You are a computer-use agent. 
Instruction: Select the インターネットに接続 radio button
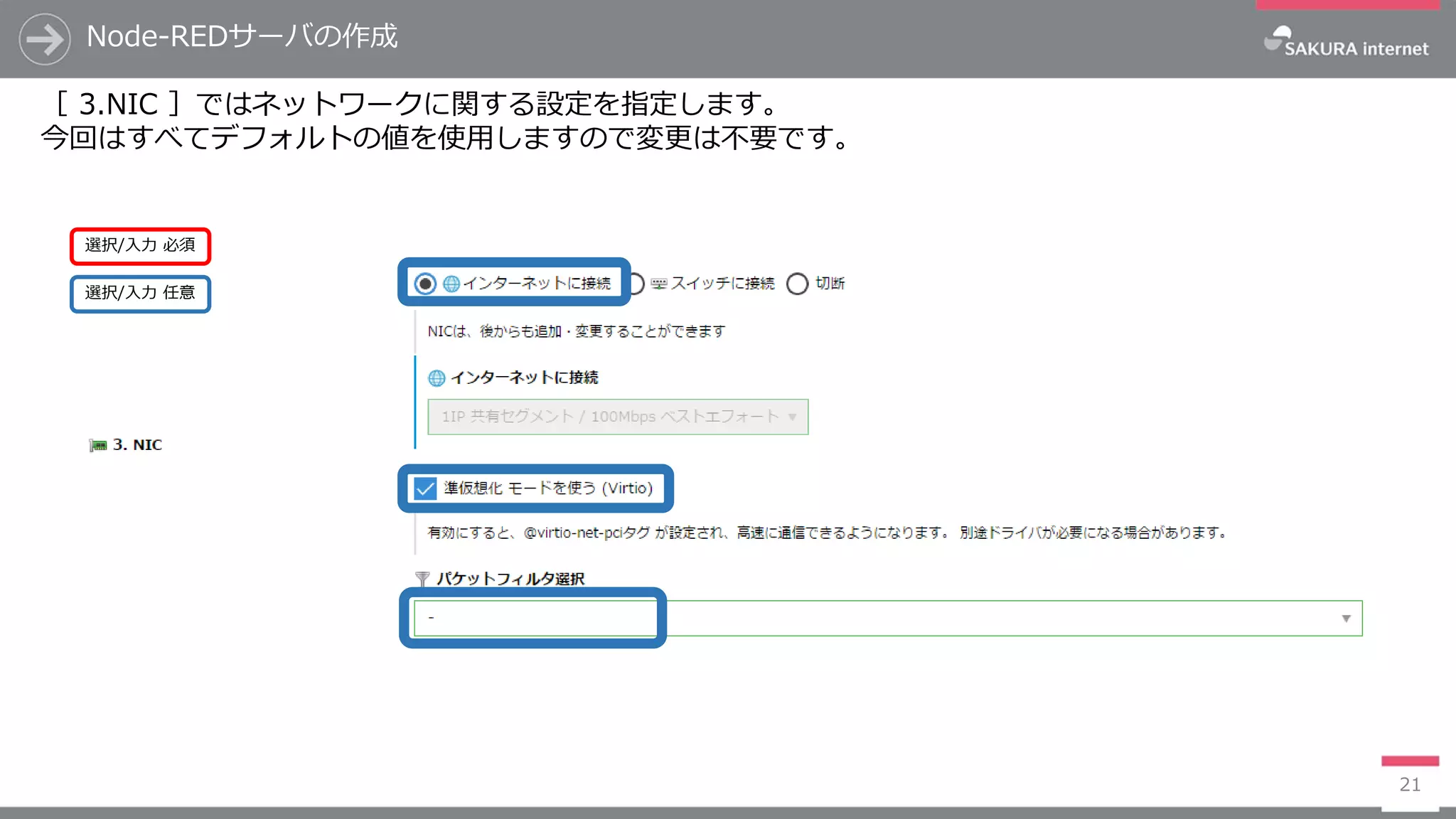tap(425, 284)
